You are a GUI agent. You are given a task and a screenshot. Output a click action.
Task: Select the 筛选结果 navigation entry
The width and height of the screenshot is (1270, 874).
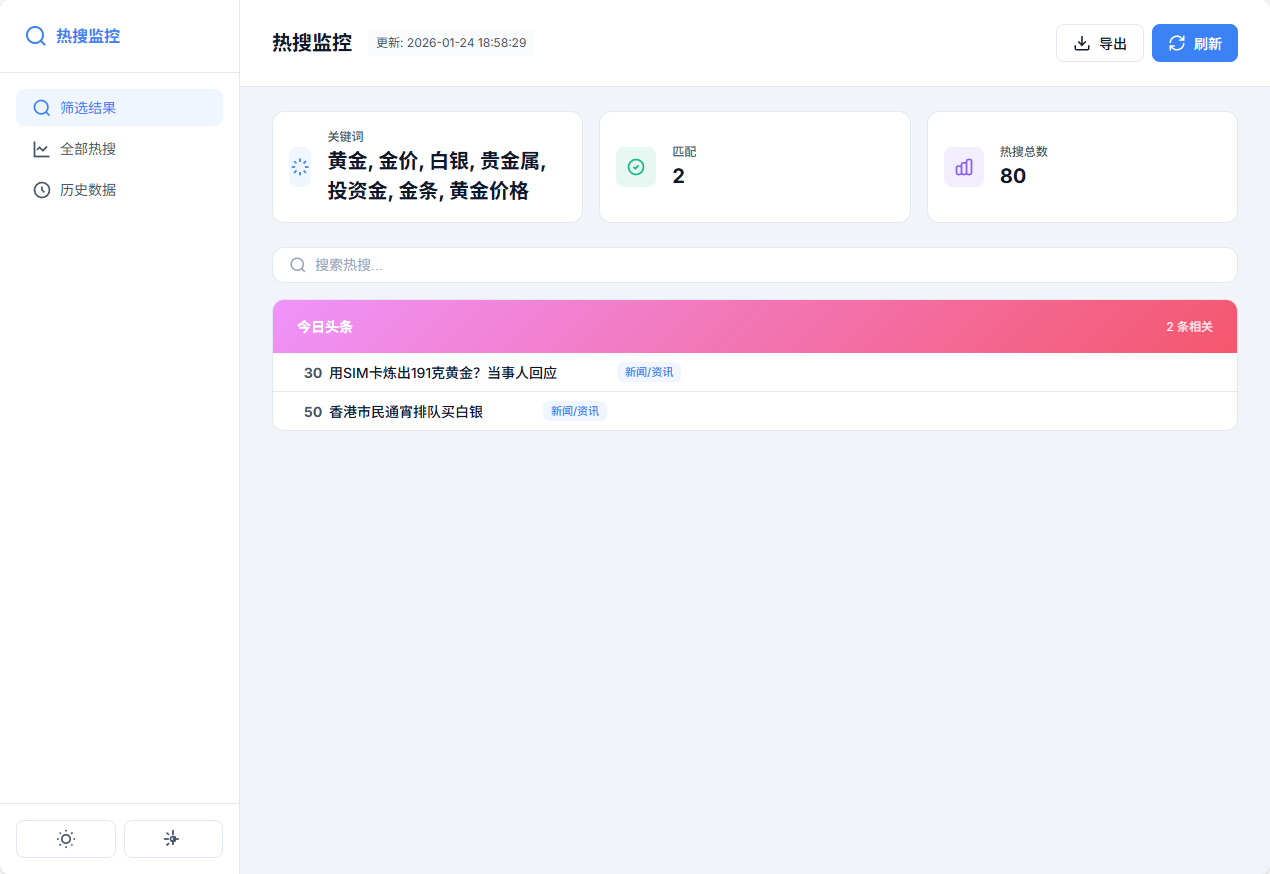tap(90, 107)
